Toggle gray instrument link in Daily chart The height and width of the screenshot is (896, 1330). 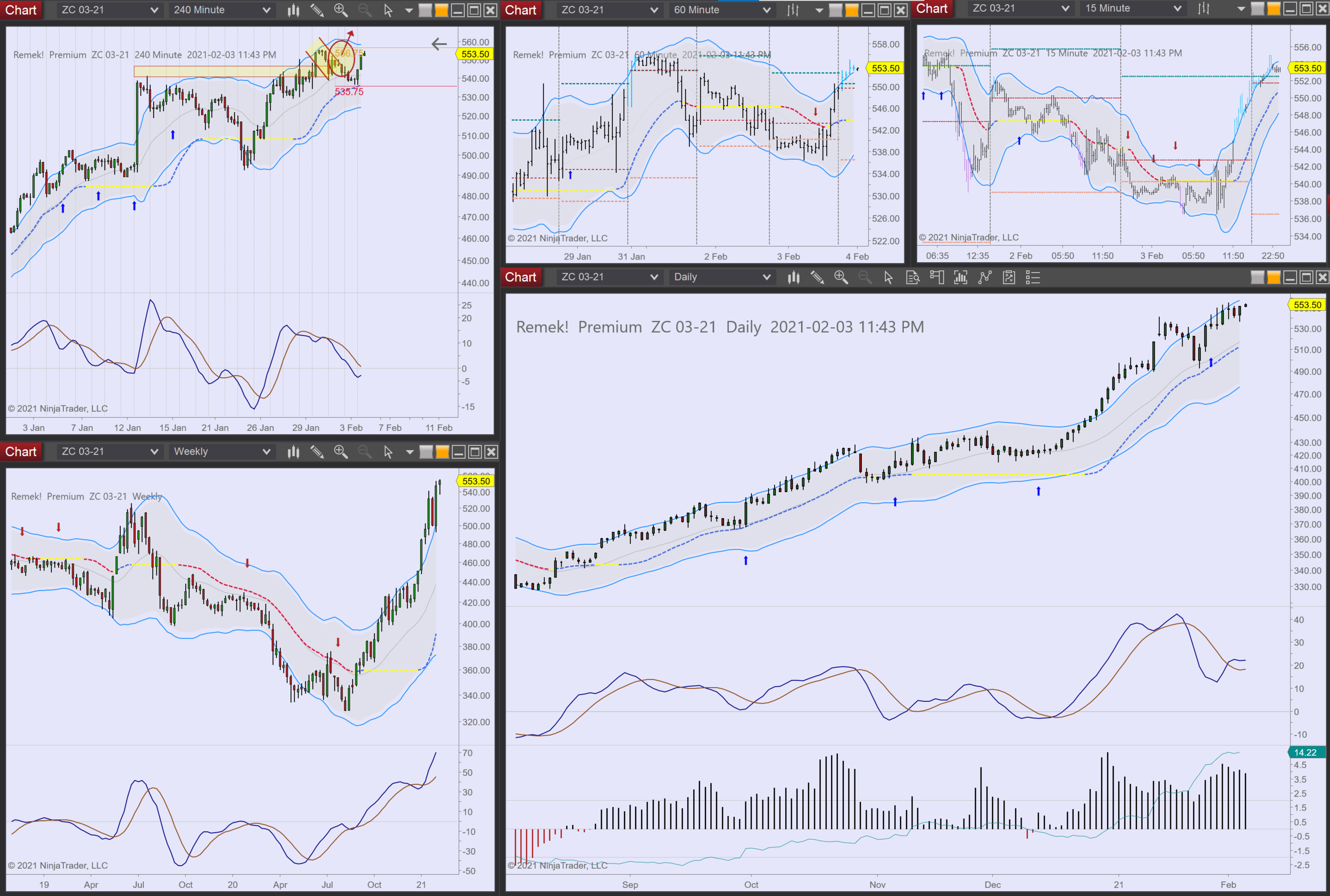(x=1258, y=278)
